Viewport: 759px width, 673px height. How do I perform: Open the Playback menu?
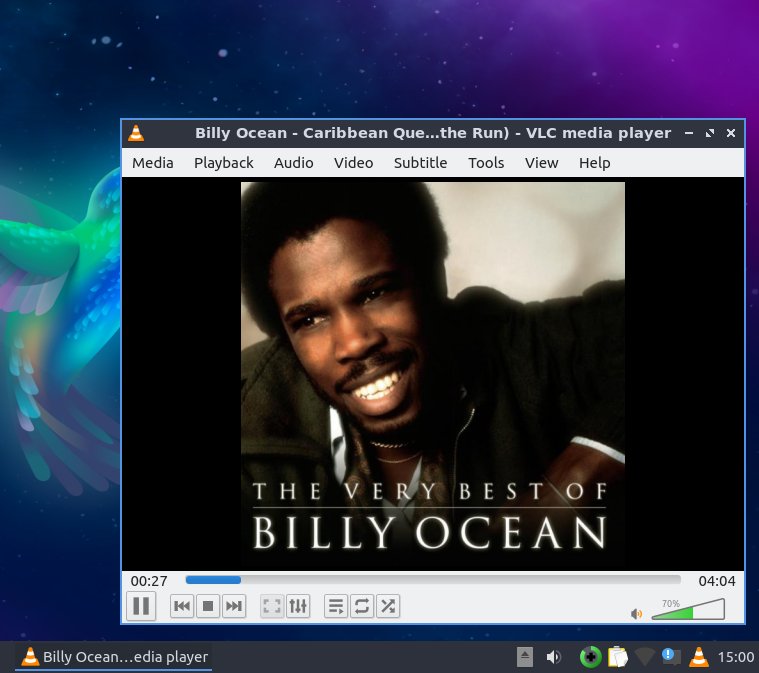[224, 163]
